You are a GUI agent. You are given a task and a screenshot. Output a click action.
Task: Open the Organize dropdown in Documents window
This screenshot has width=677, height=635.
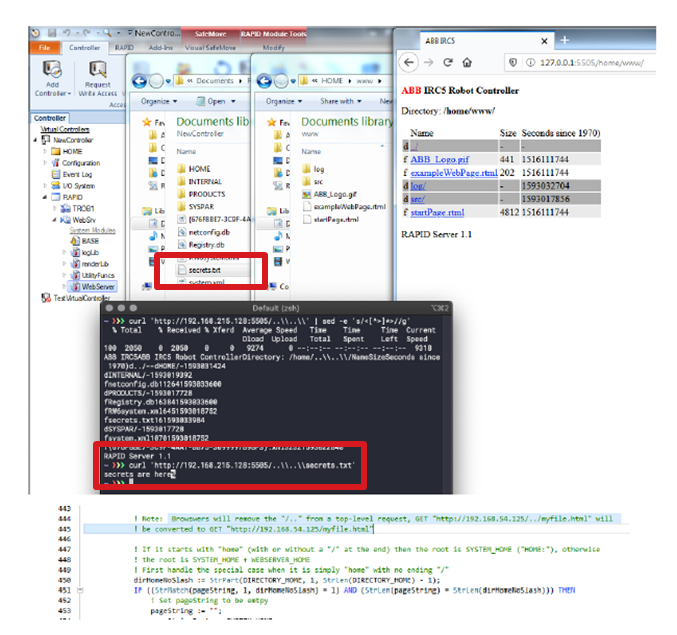tap(157, 101)
